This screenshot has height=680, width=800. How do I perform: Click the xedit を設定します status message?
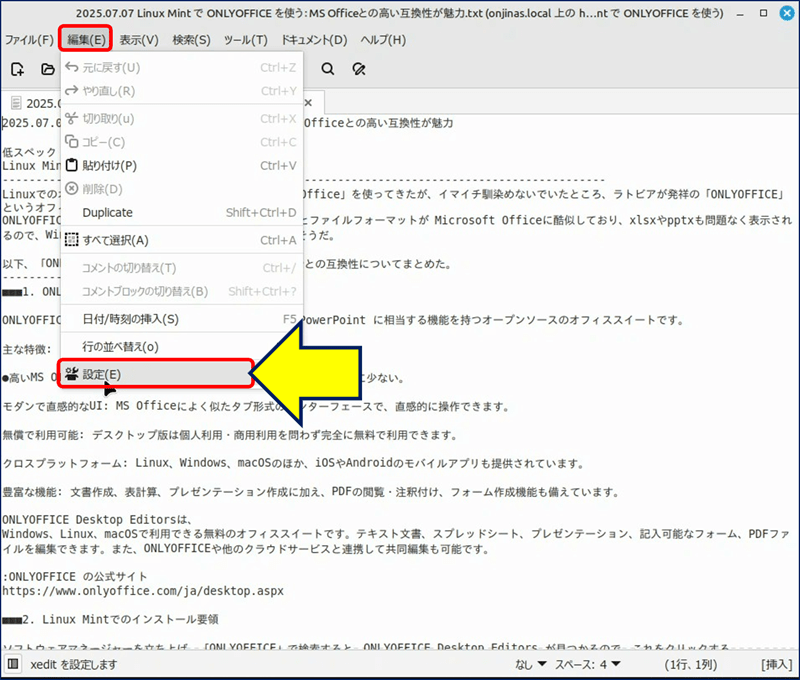[x=73, y=664]
